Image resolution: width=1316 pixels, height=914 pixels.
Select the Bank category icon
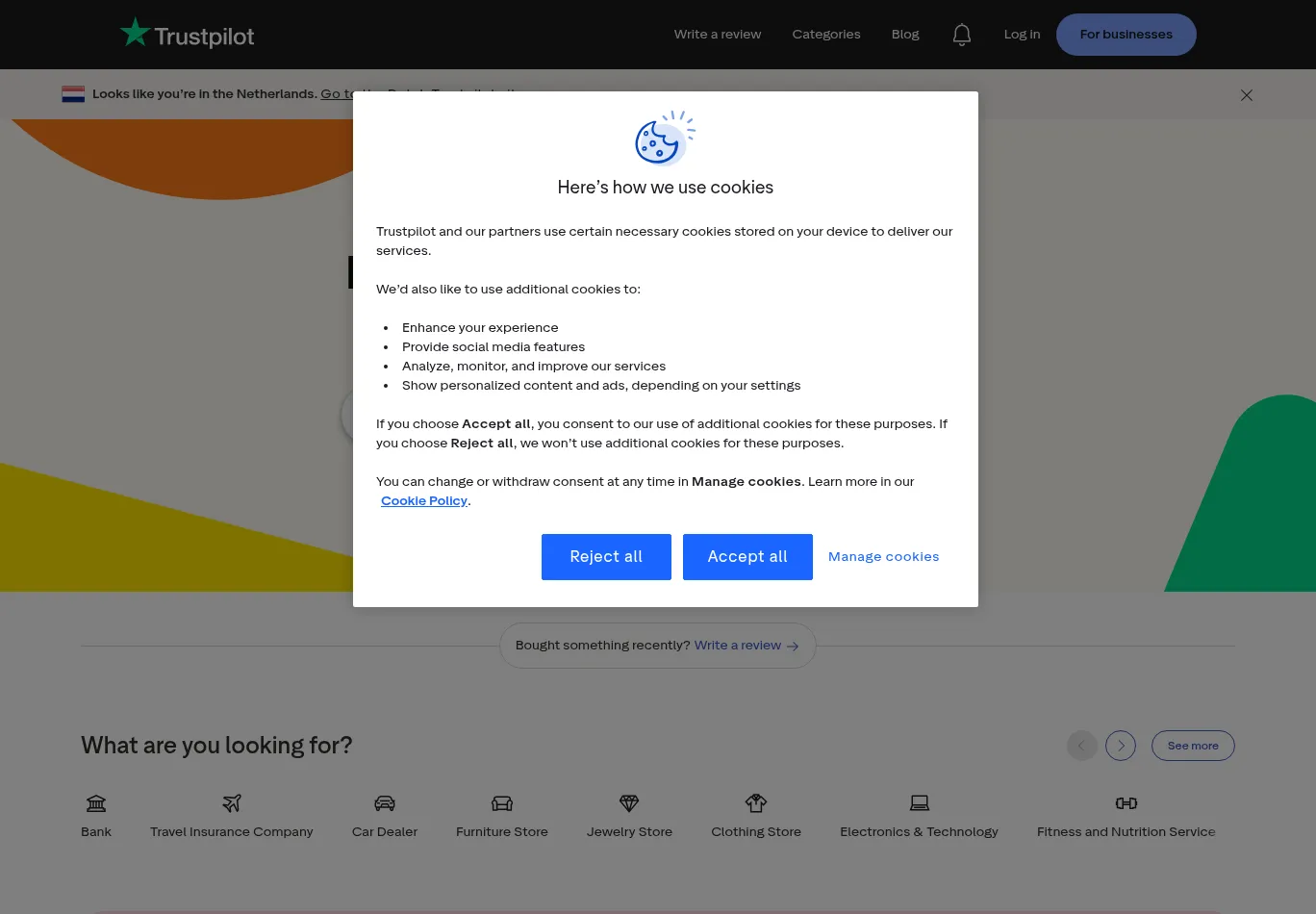tap(96, 803)
